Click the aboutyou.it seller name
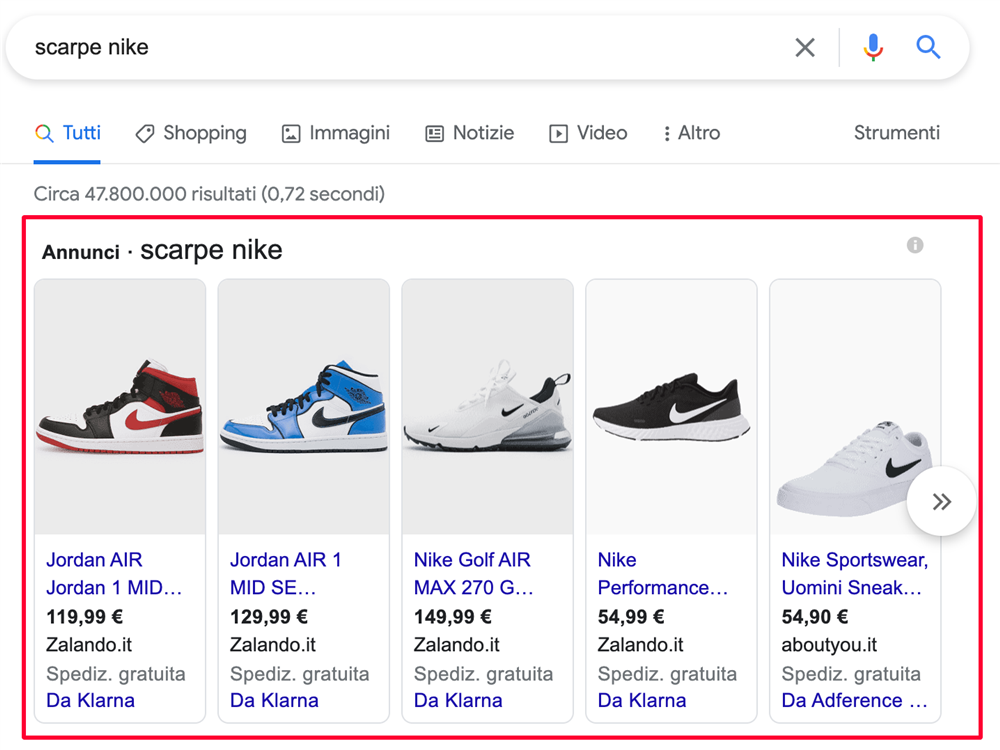This screenshot has width=1000, height=750. coord(829,645)
